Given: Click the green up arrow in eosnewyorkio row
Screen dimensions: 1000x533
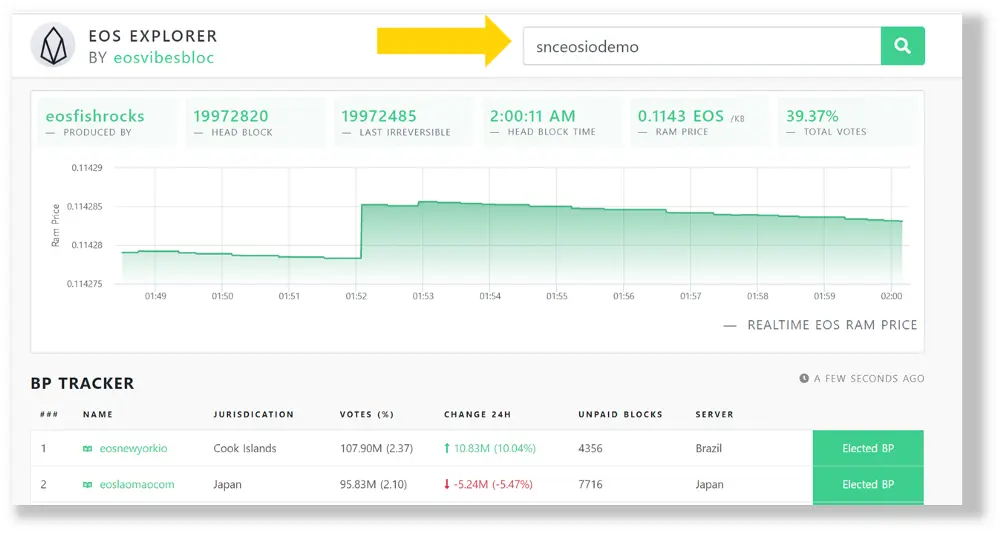Looking at the screenshot, I should click(446, 448).
